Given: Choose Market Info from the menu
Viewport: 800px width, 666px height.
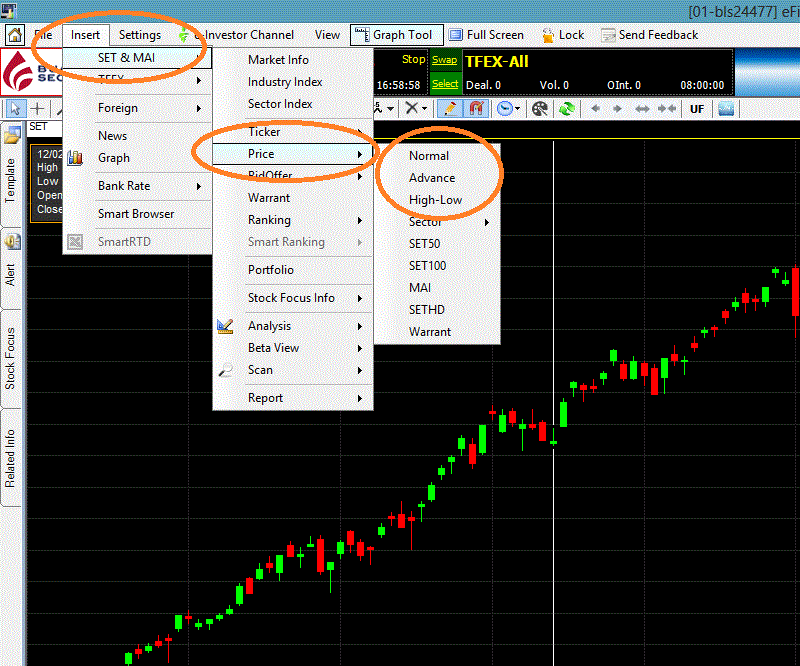Looking at the screenshot, I should (x=278, y=60).
